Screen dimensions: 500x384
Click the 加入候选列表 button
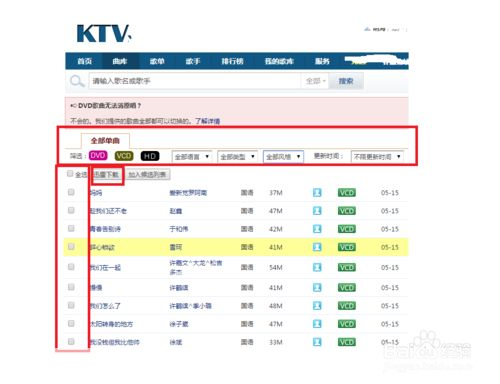[147, 175]
